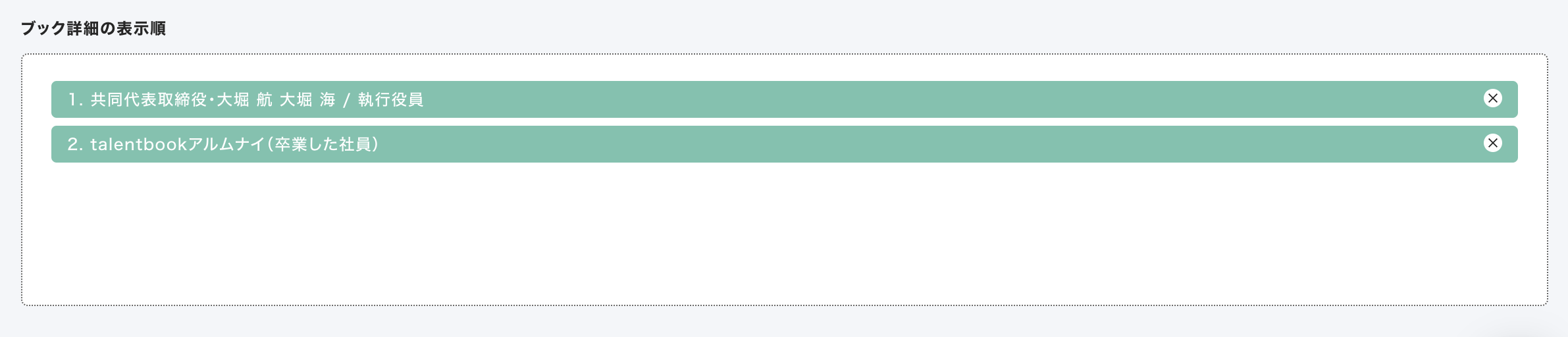Delete the talentbookアルムナイ entry via X icon

tap(1493, 143)
